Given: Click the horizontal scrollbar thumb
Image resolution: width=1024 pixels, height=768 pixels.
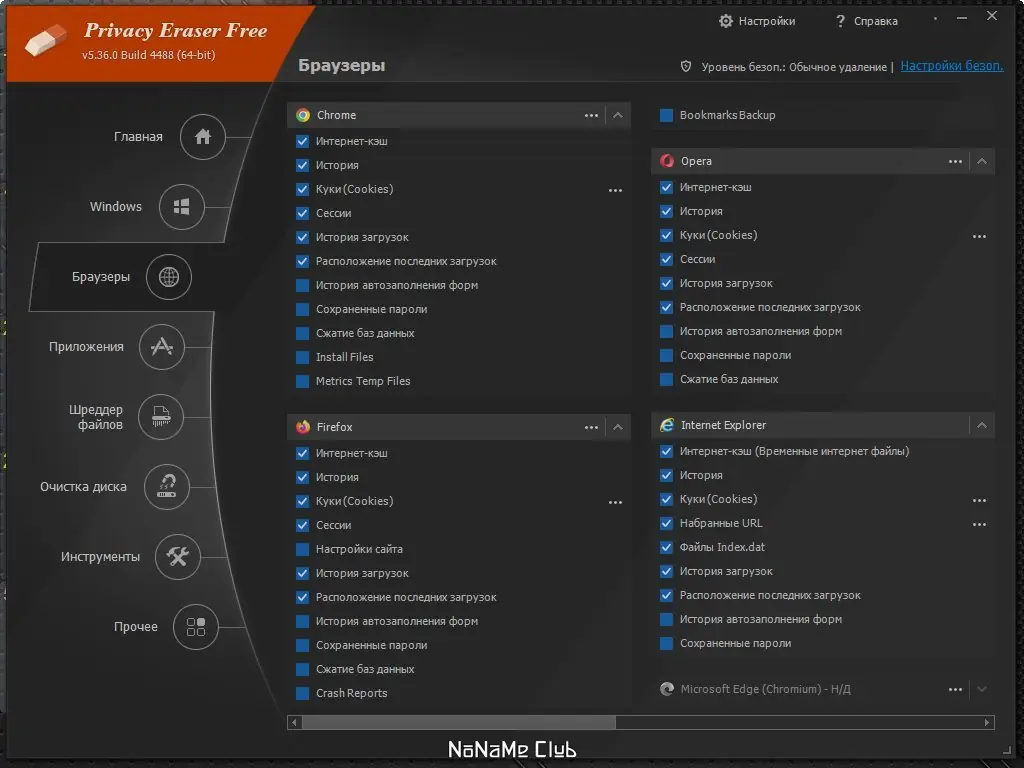Looking at the screenshot, I should (458, 722).
